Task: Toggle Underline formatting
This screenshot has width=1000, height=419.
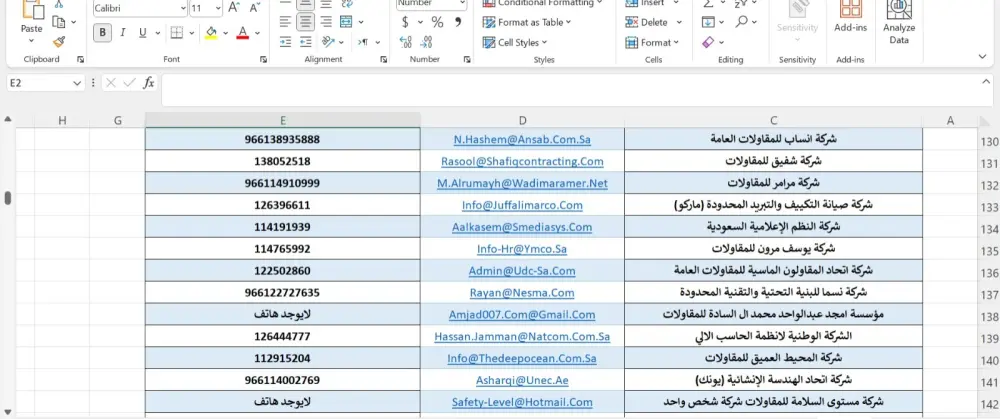Action: coord(142,33)
